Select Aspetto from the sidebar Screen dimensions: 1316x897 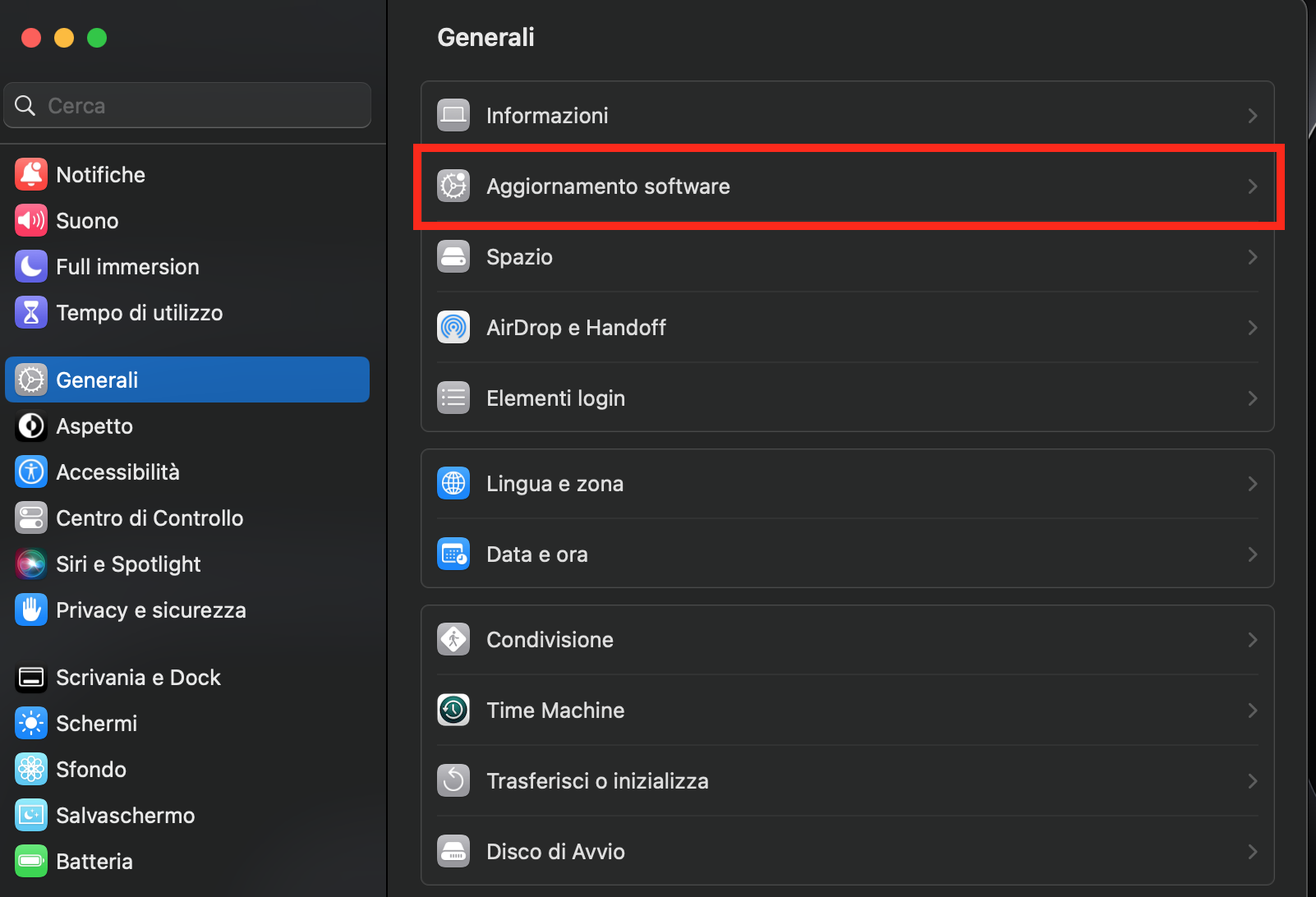click(94, 425)
